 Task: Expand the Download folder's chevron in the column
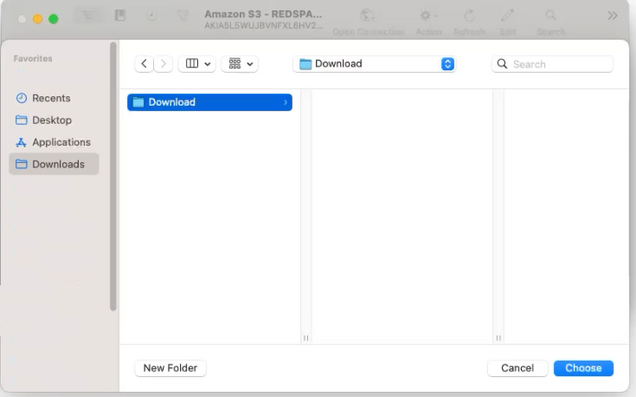(286, 102)
